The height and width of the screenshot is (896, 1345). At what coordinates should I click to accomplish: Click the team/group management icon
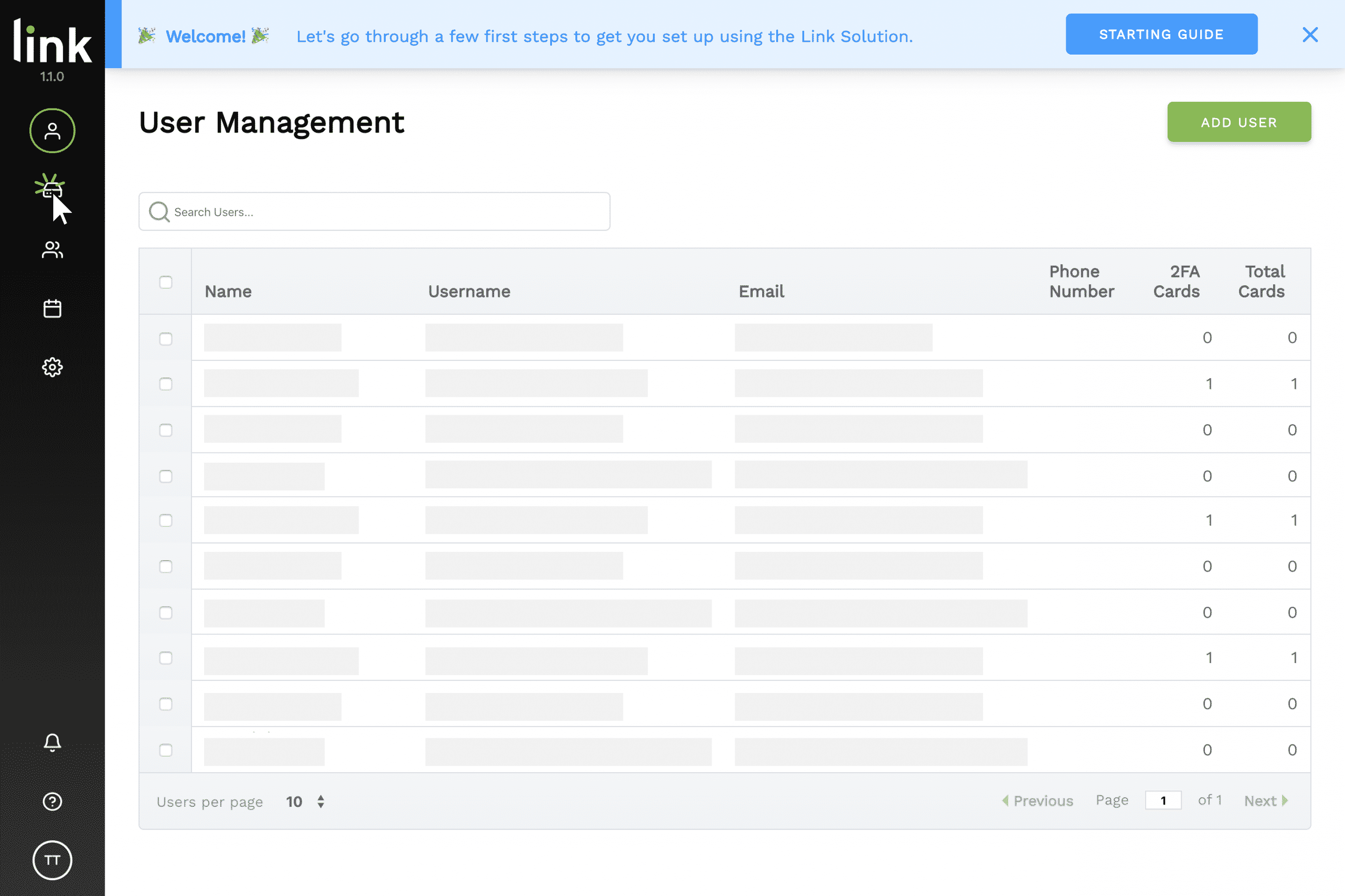[52, 249]
